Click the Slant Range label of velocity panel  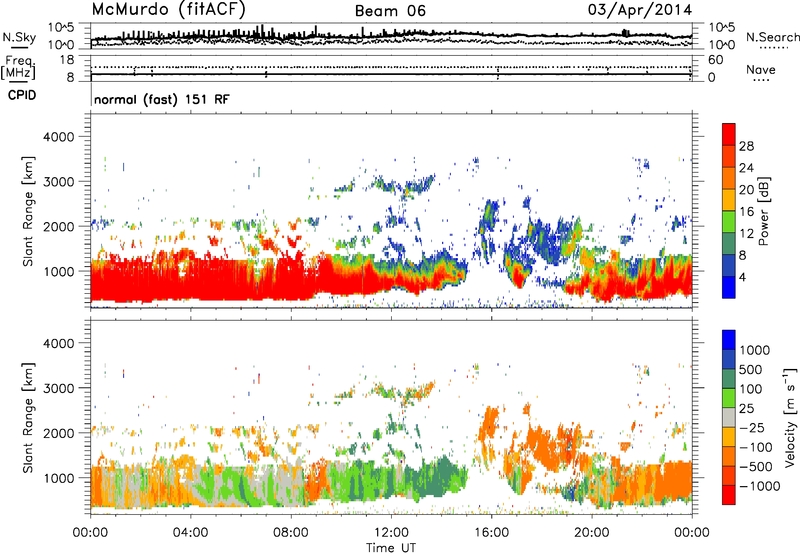tap(28, 417)
